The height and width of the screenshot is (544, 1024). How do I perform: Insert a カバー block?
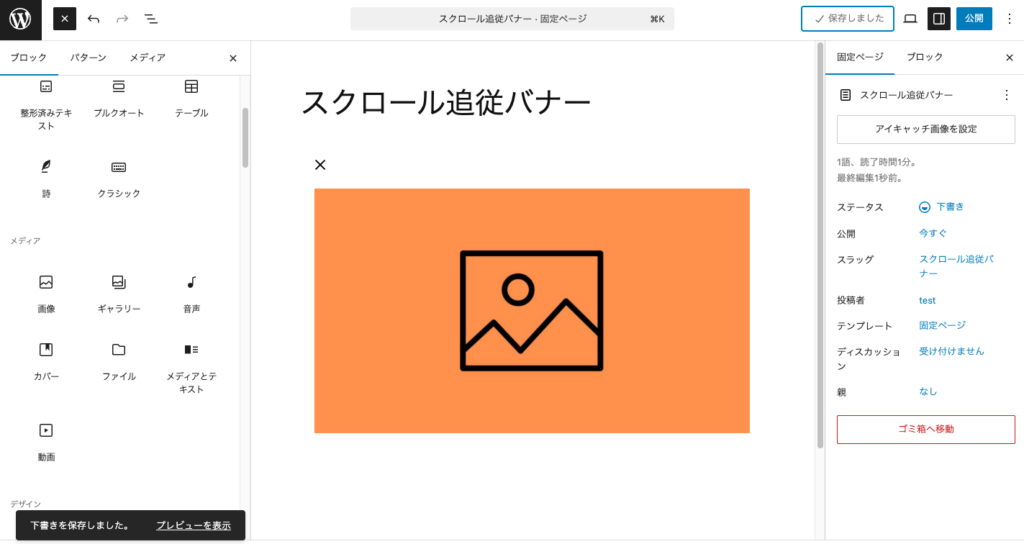point(46,362)
